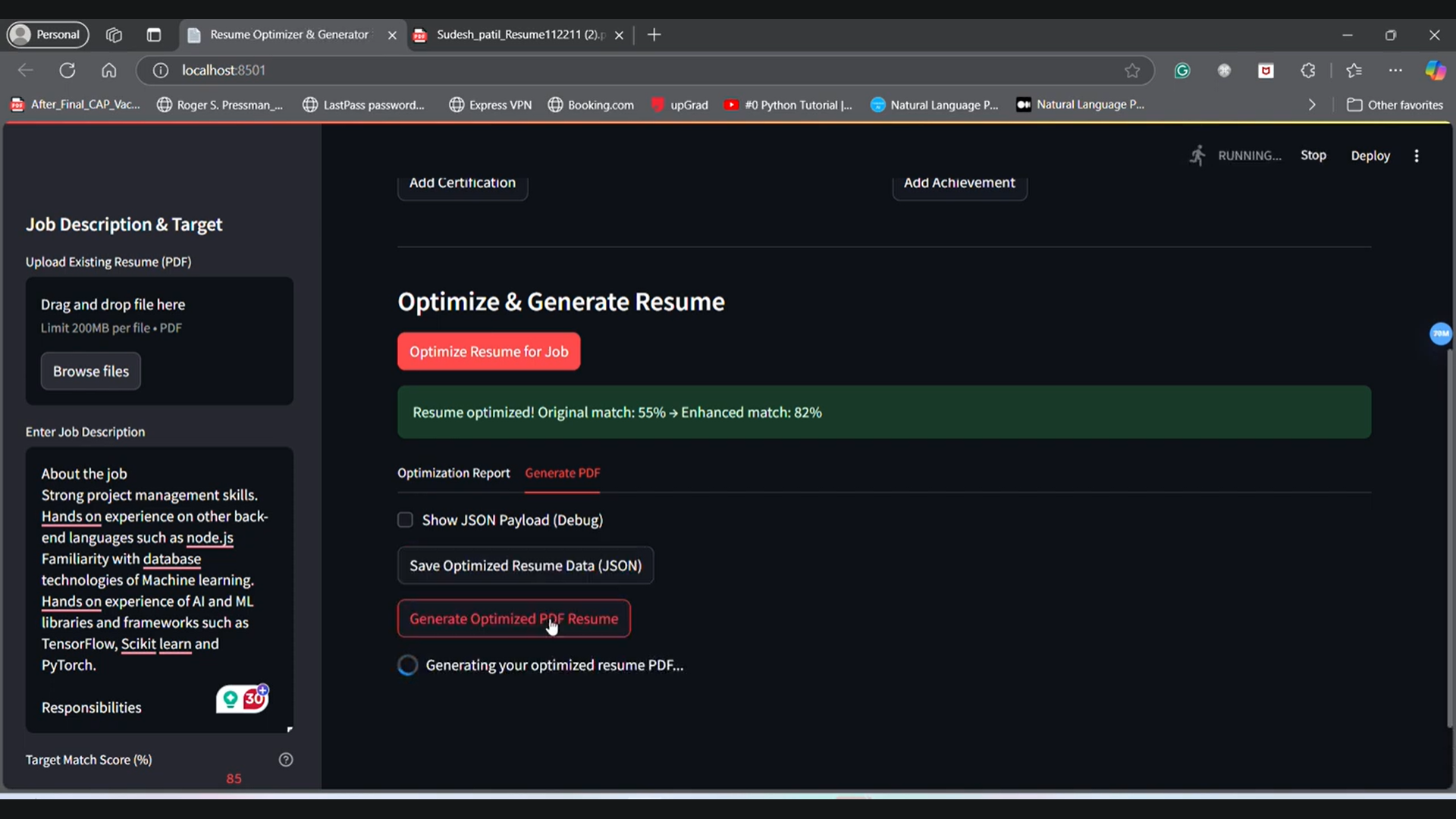Click Generate Optimized PDF Resume button
This screenshot has height=819, width=1456.
(513, 619)
